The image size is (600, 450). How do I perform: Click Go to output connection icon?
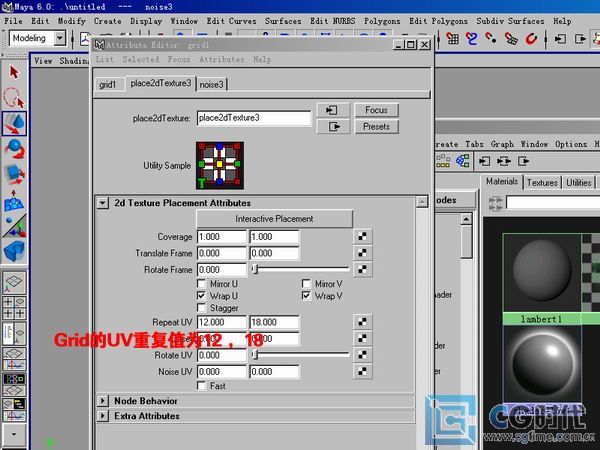pos(333,126)
